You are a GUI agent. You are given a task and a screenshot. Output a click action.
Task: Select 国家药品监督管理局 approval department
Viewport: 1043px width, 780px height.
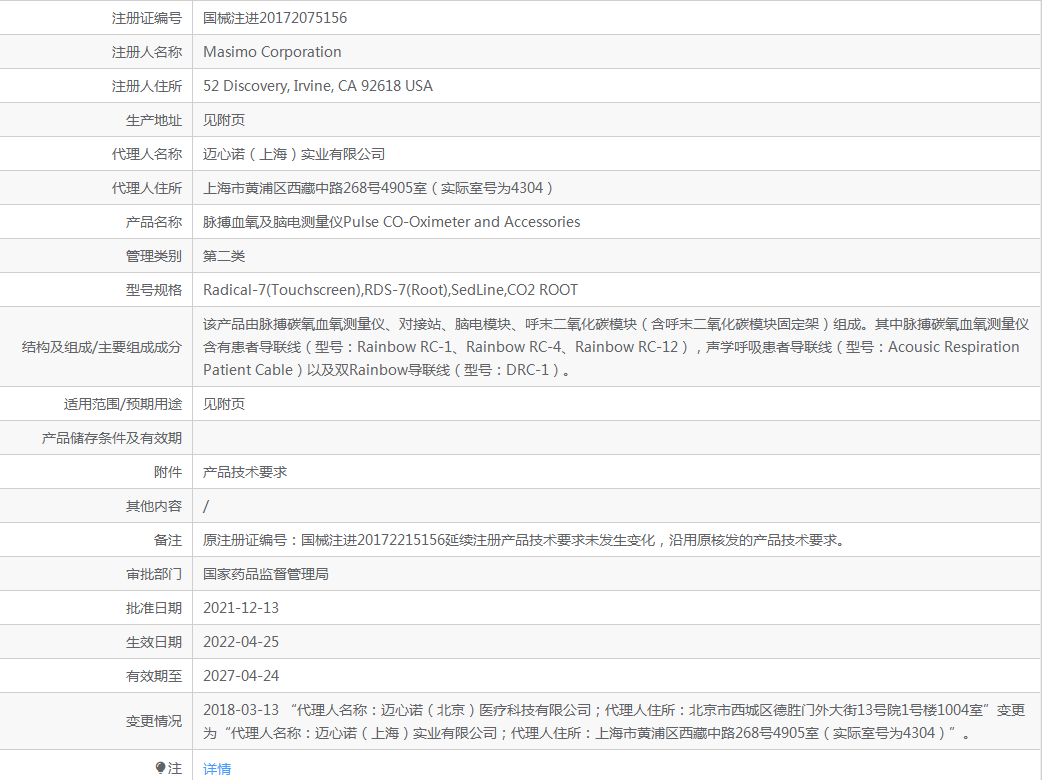click(x=265, y=574)
